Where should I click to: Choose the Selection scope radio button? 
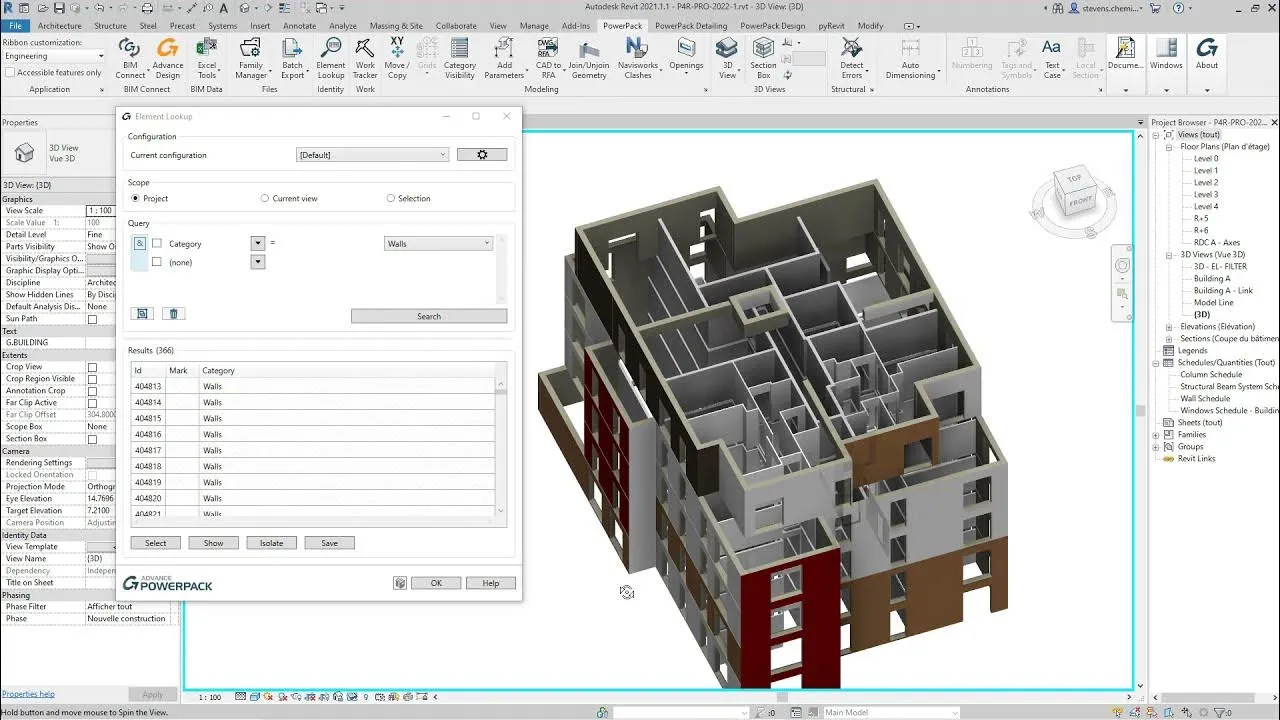tap(391, 198)
